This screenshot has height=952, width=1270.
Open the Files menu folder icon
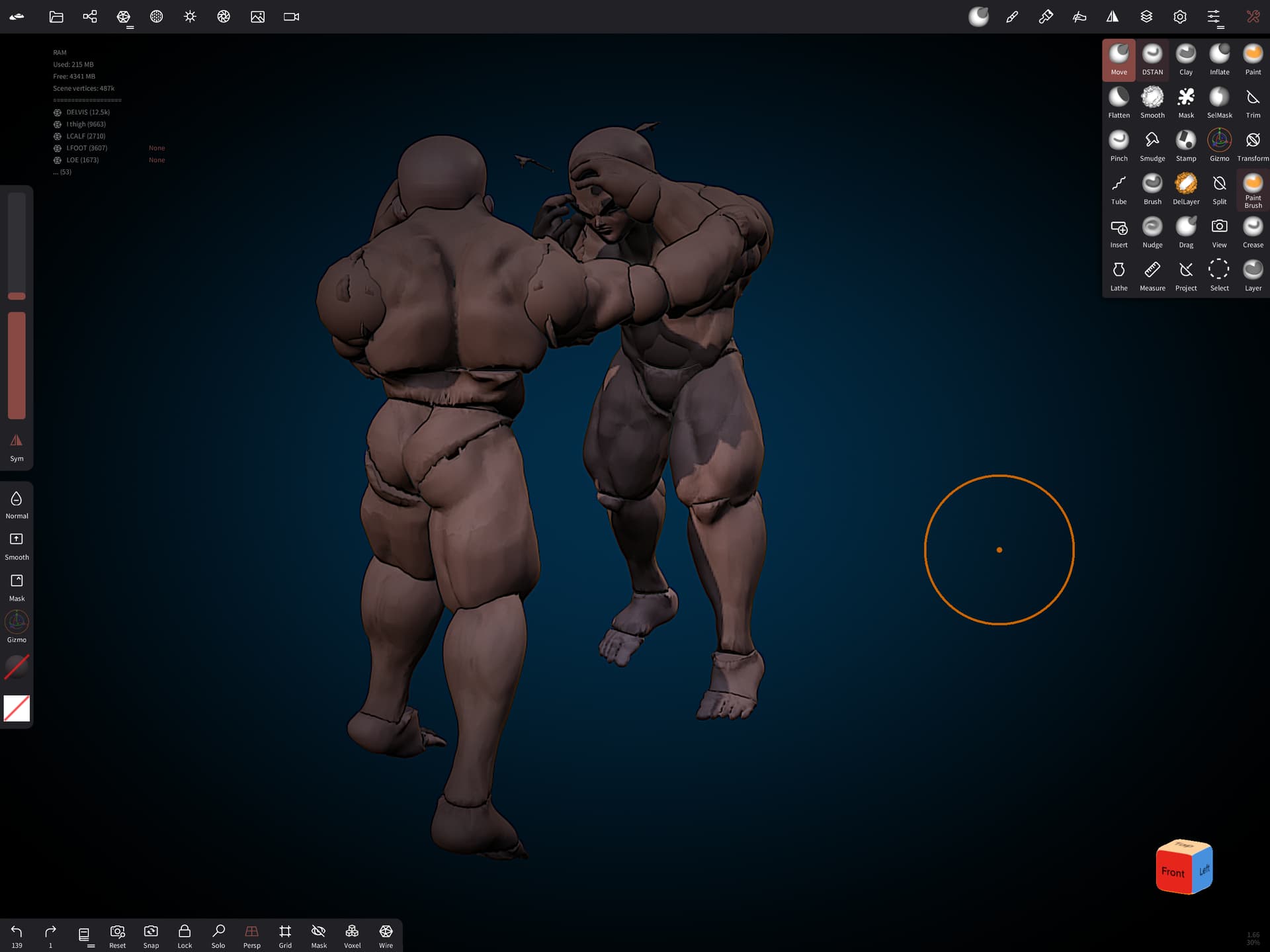click(56, 17)
